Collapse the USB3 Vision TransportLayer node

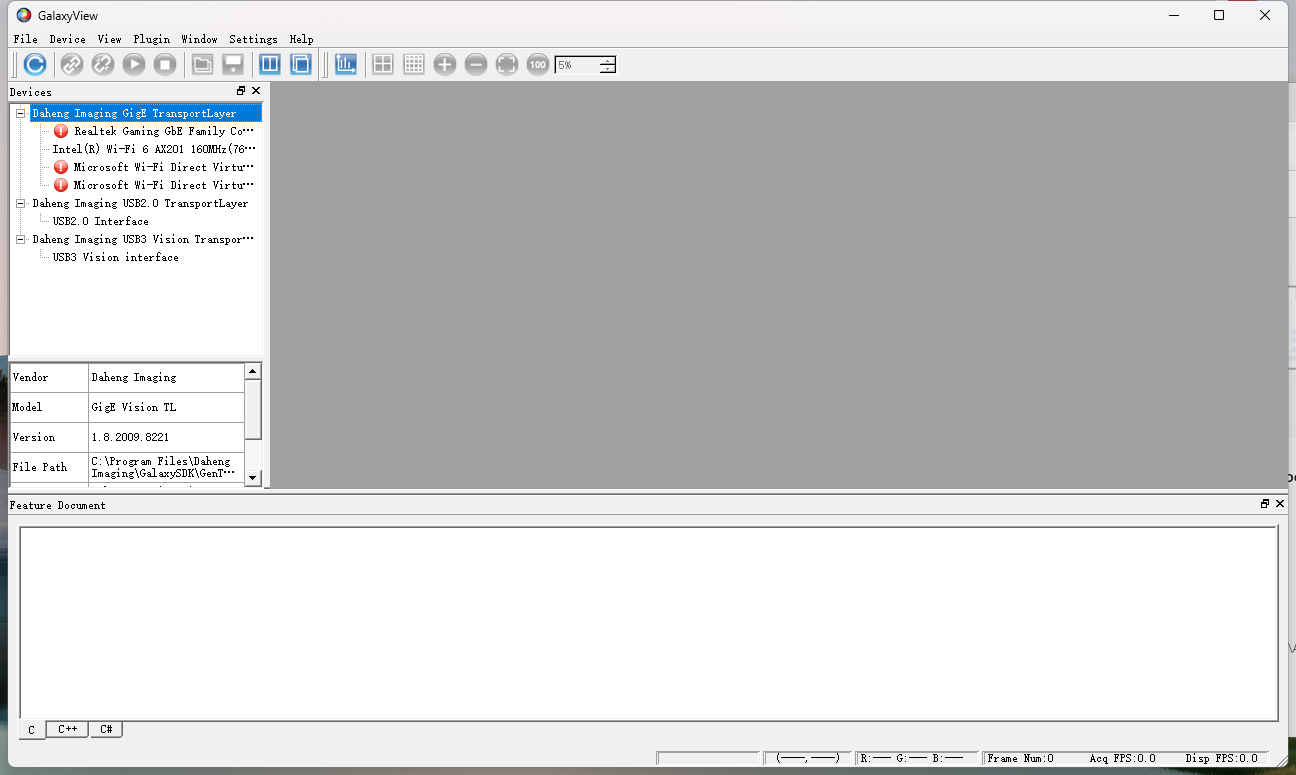tap(21, 239)
